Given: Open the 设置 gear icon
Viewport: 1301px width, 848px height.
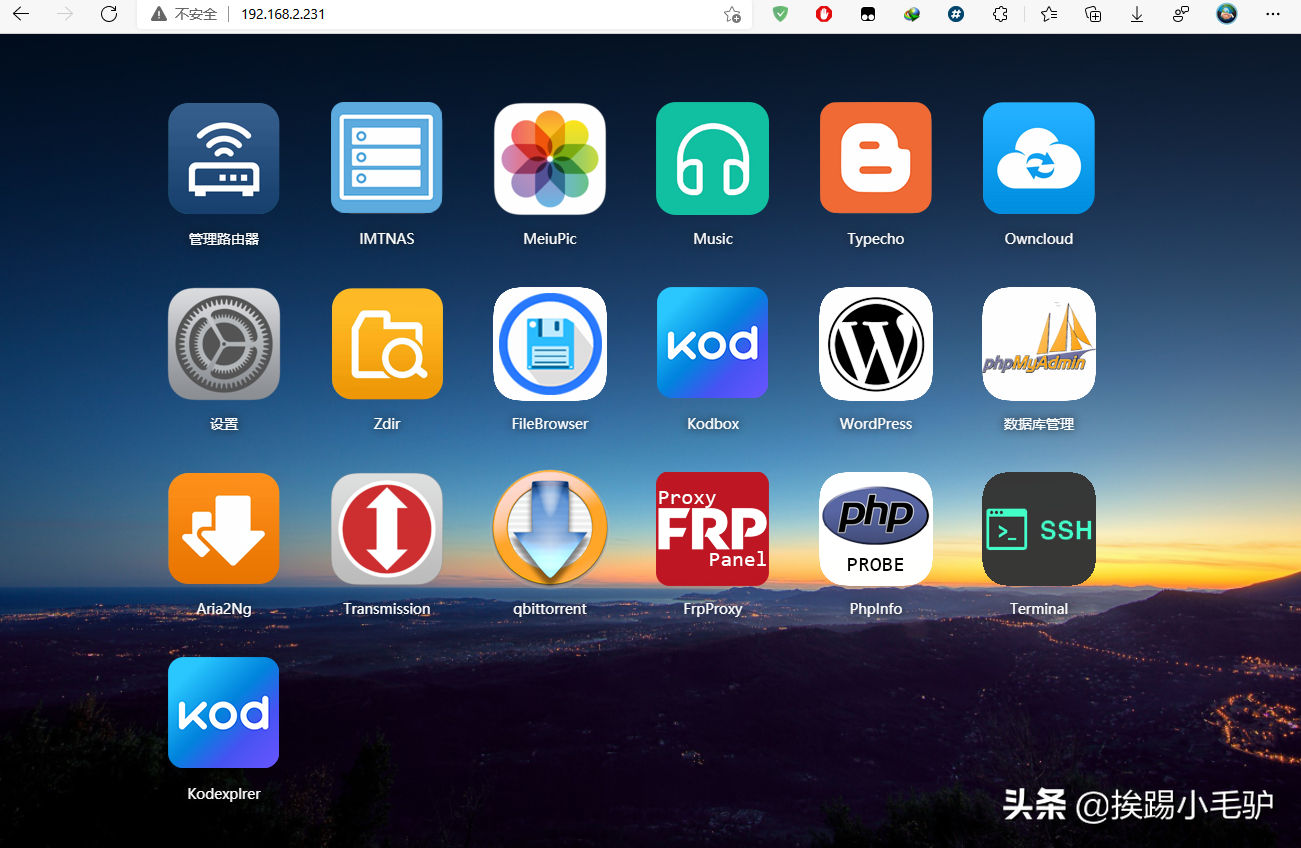Looking at the screenshot, I should 224,343.
